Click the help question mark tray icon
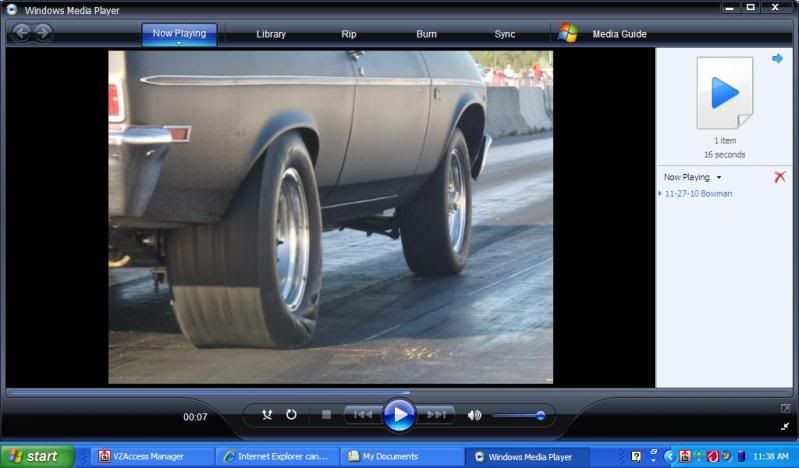The width and height of the screenshot is (799, 468). pos(636,456)
